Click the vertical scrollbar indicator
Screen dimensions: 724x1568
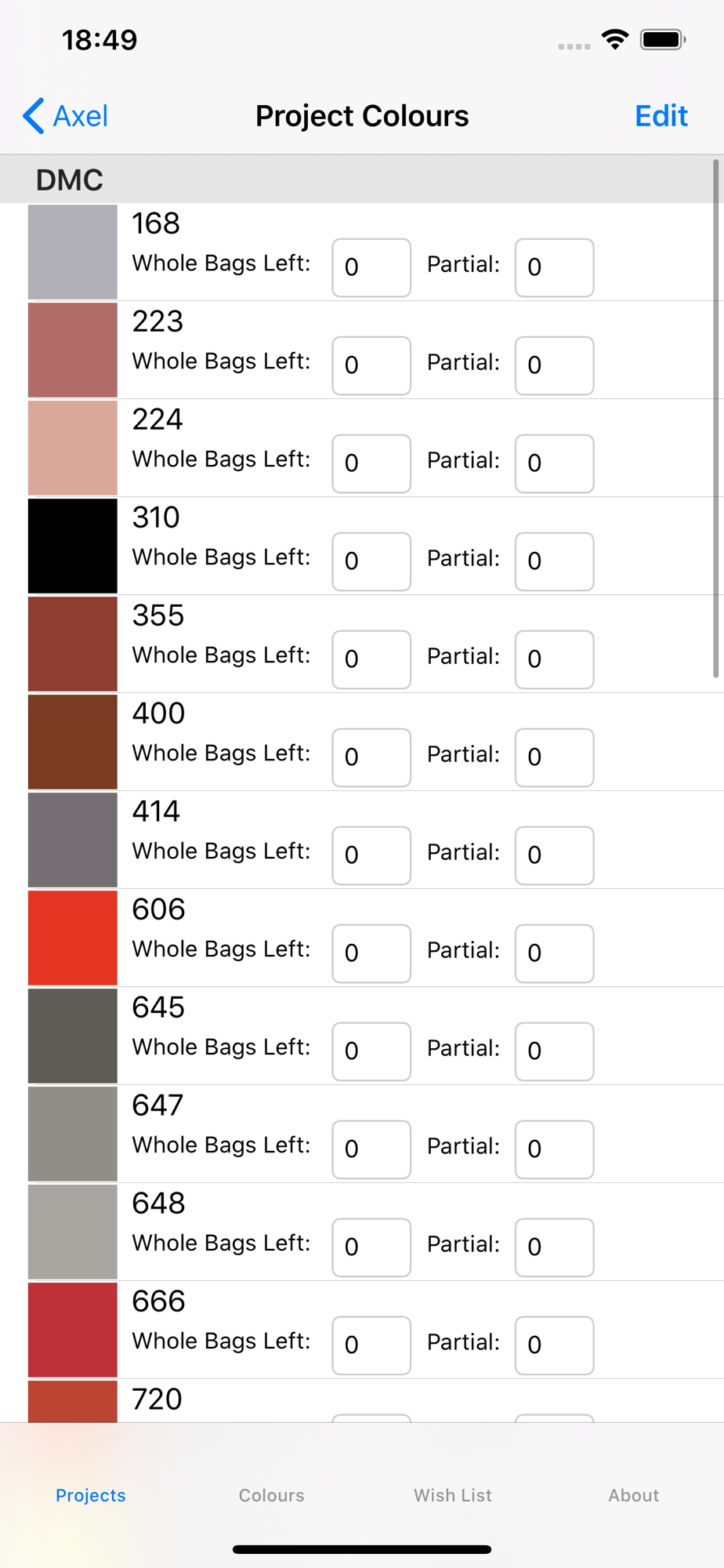pos(715,418)
